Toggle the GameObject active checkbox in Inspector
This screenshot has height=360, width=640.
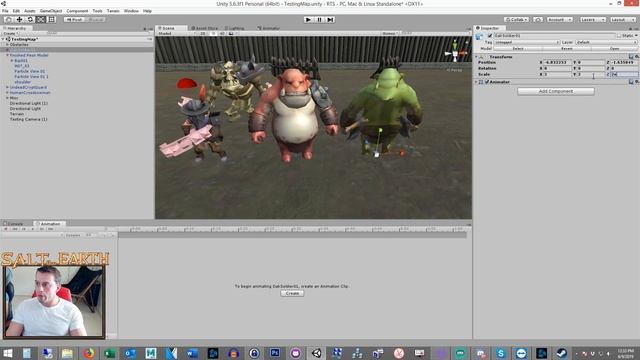pos(490,36)
